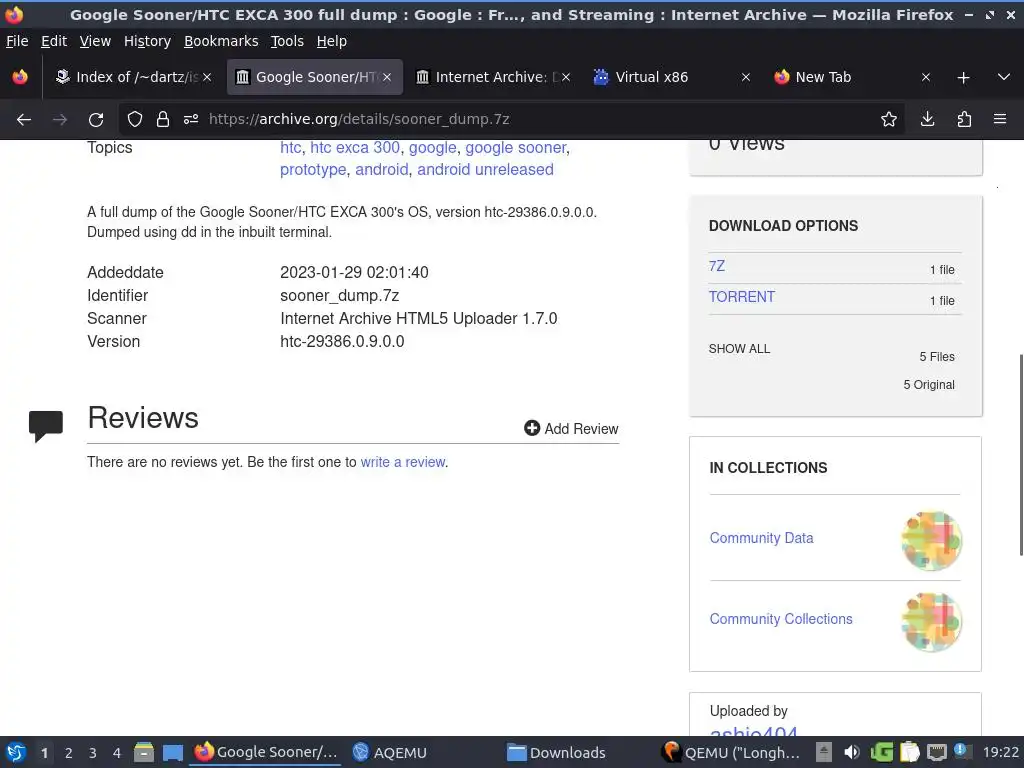Open the extensions puzzle icon
Image resolution: width=1024 pixels, height=768 pixels.
(x=964, y=120)
